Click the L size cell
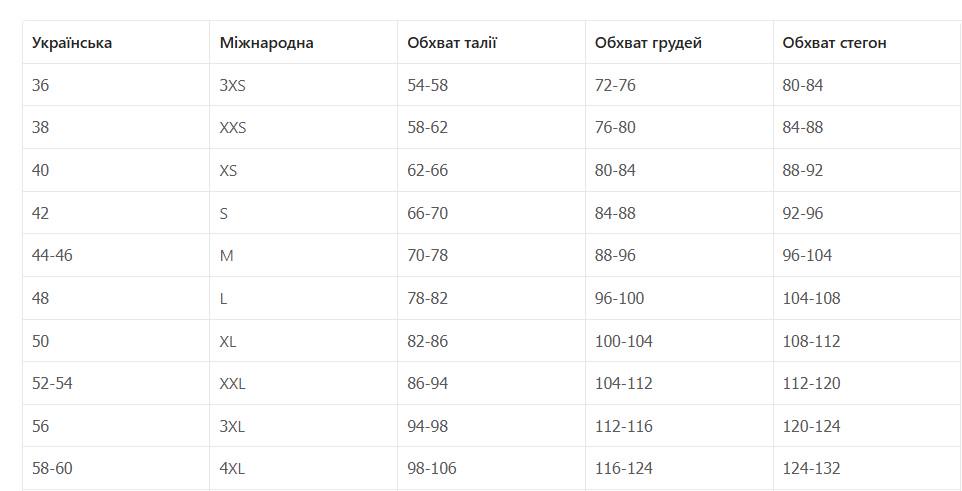This screenshot has height=491, width=962. click(x=224, y=298)
